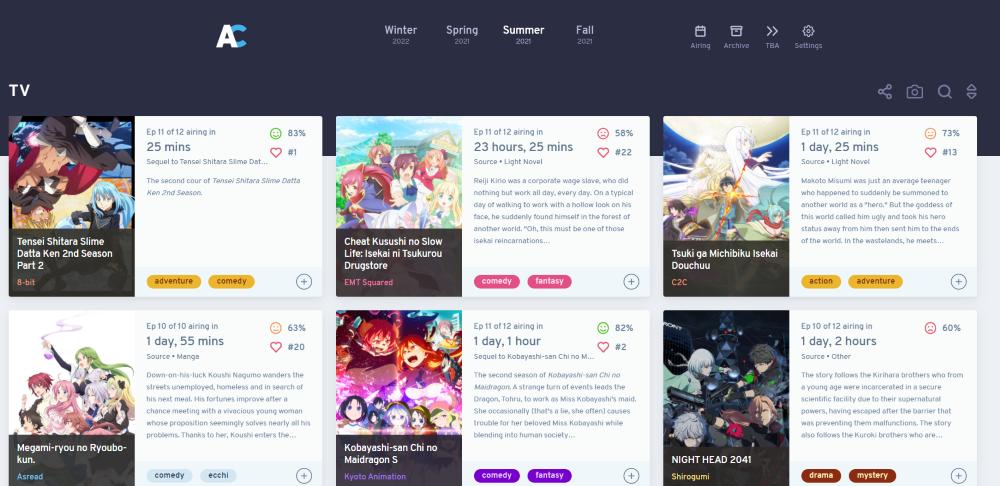Image resolution: width=1000 pixels, height=486 pixels.
Task: Add Tsuki ga Michibiku with plus button
Action: [x=959, y=281]
